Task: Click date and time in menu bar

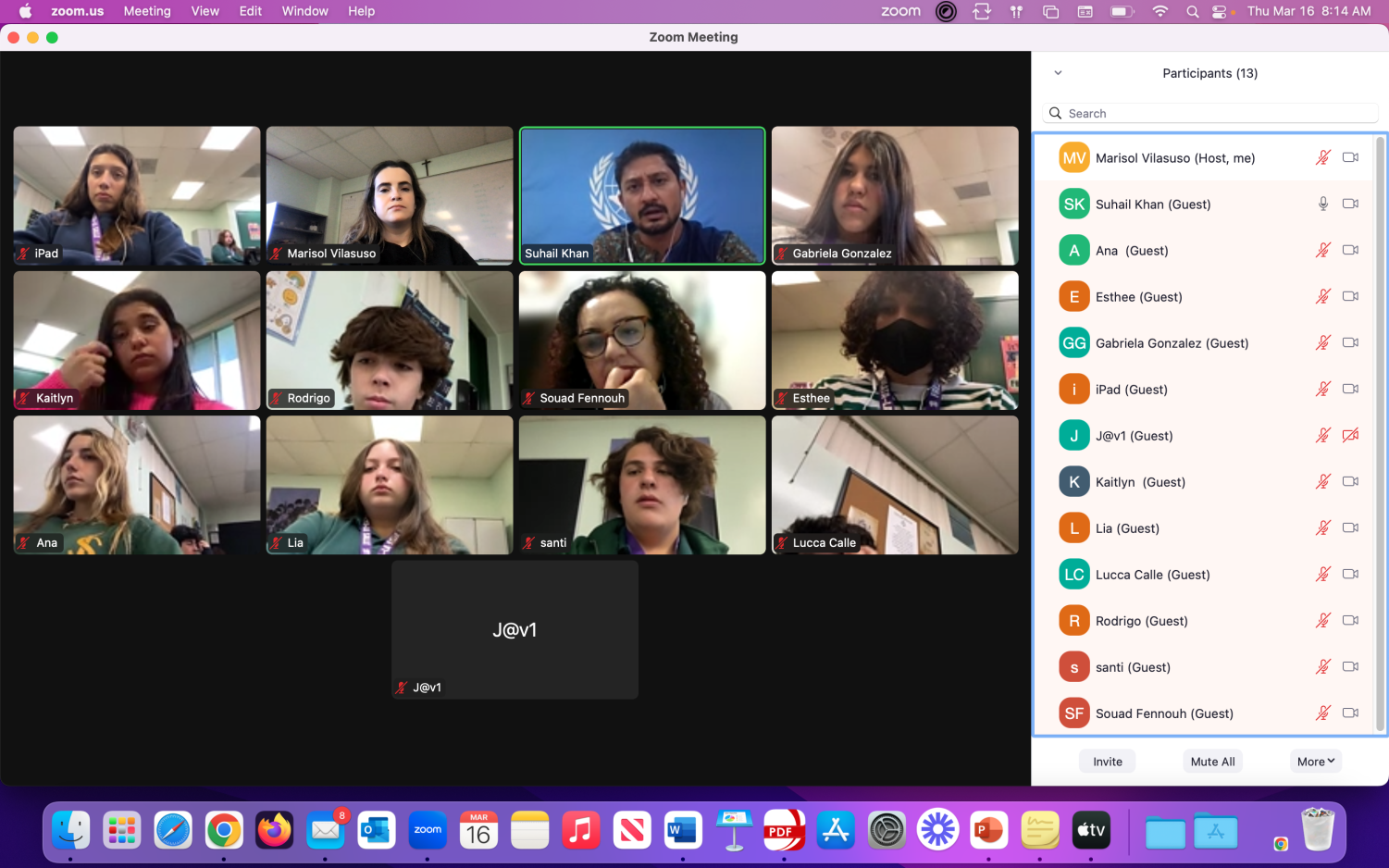Action: 1308,11
